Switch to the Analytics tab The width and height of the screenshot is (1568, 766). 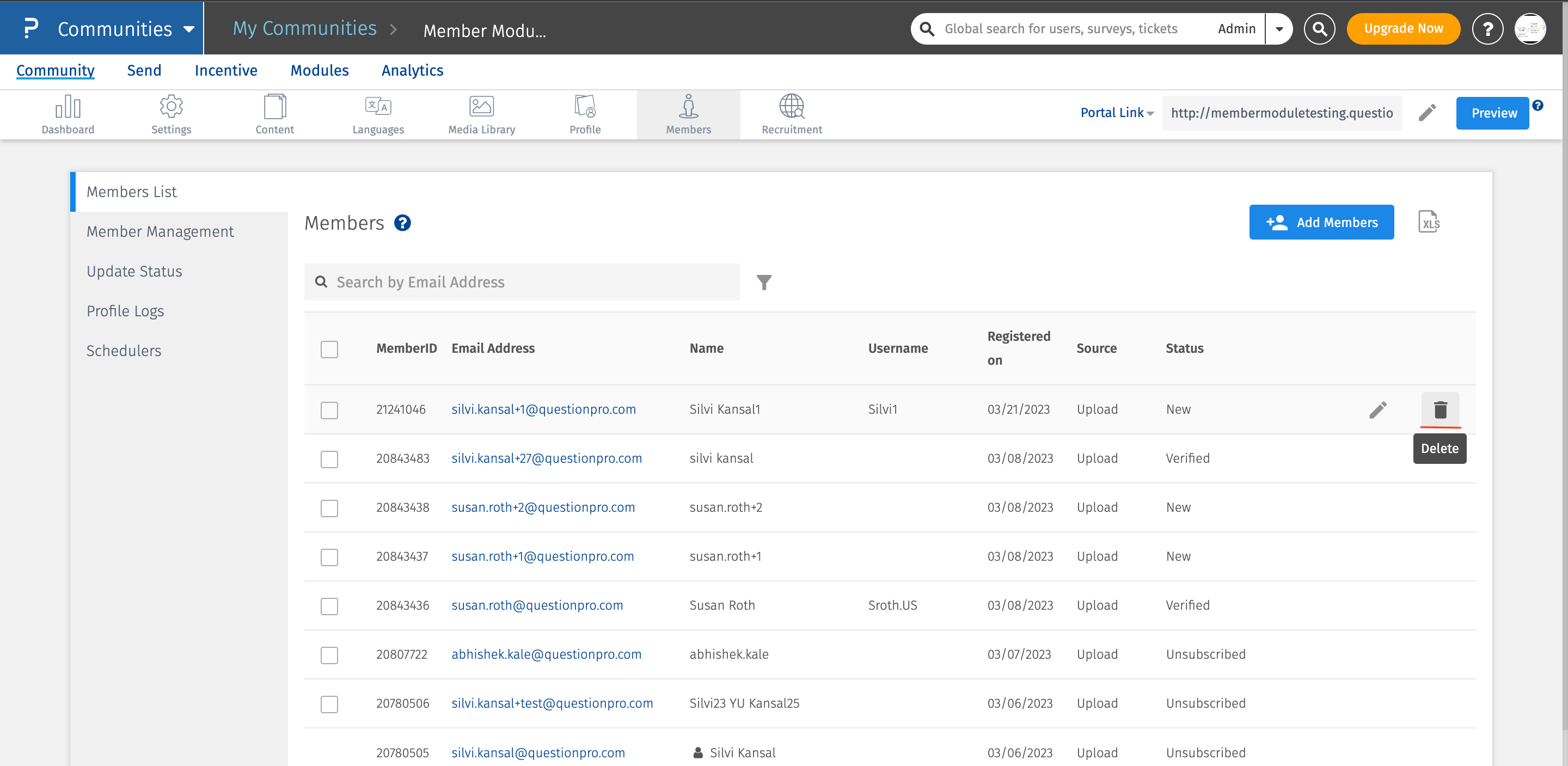[412, 71]
